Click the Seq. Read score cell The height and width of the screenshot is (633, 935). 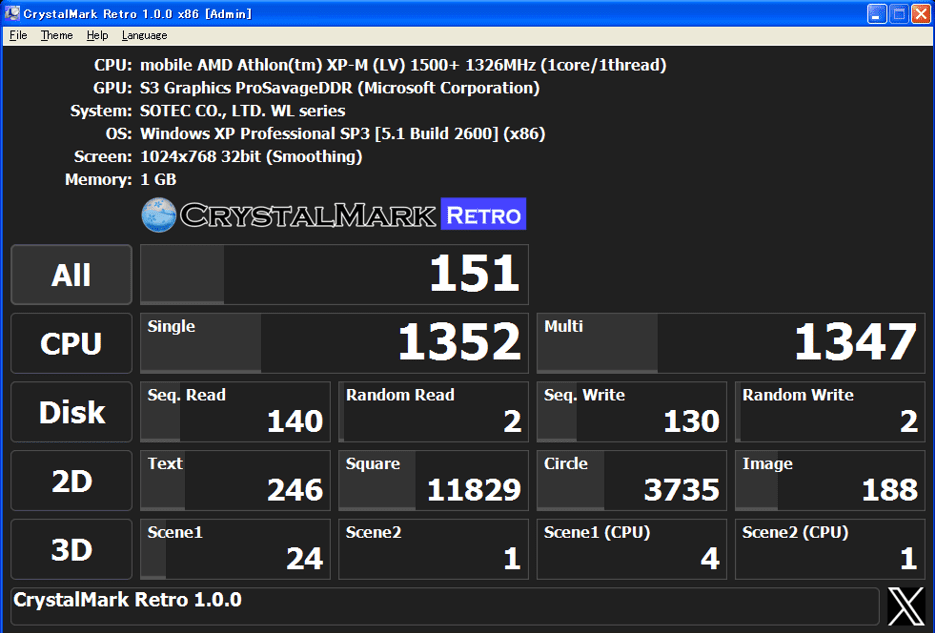pos(236,412)
